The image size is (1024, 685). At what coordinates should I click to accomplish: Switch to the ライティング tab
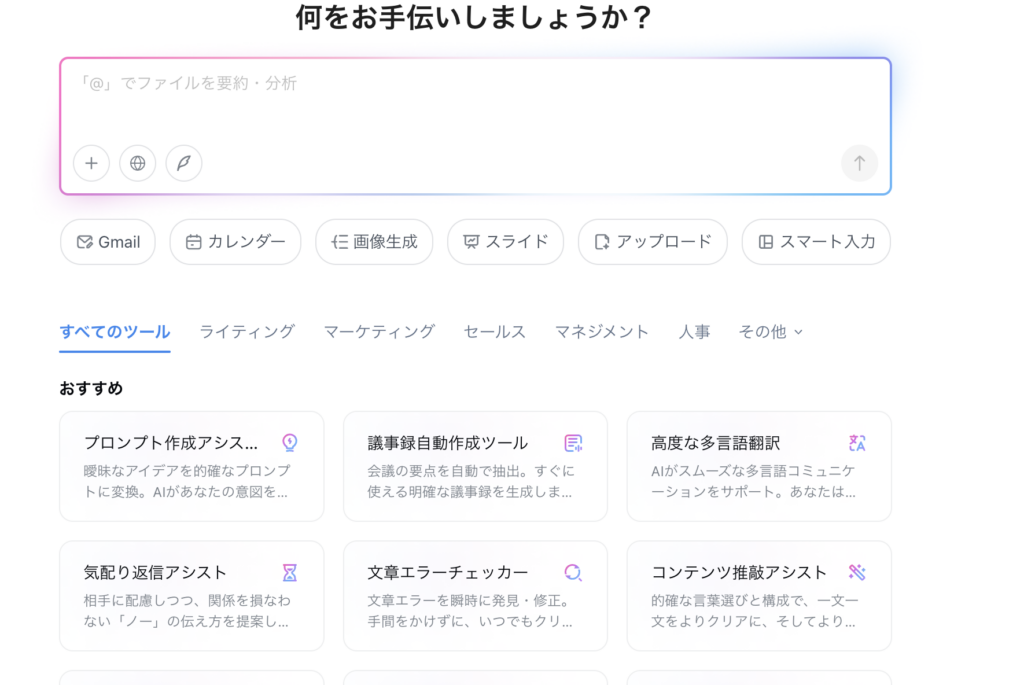click(247, 332)
